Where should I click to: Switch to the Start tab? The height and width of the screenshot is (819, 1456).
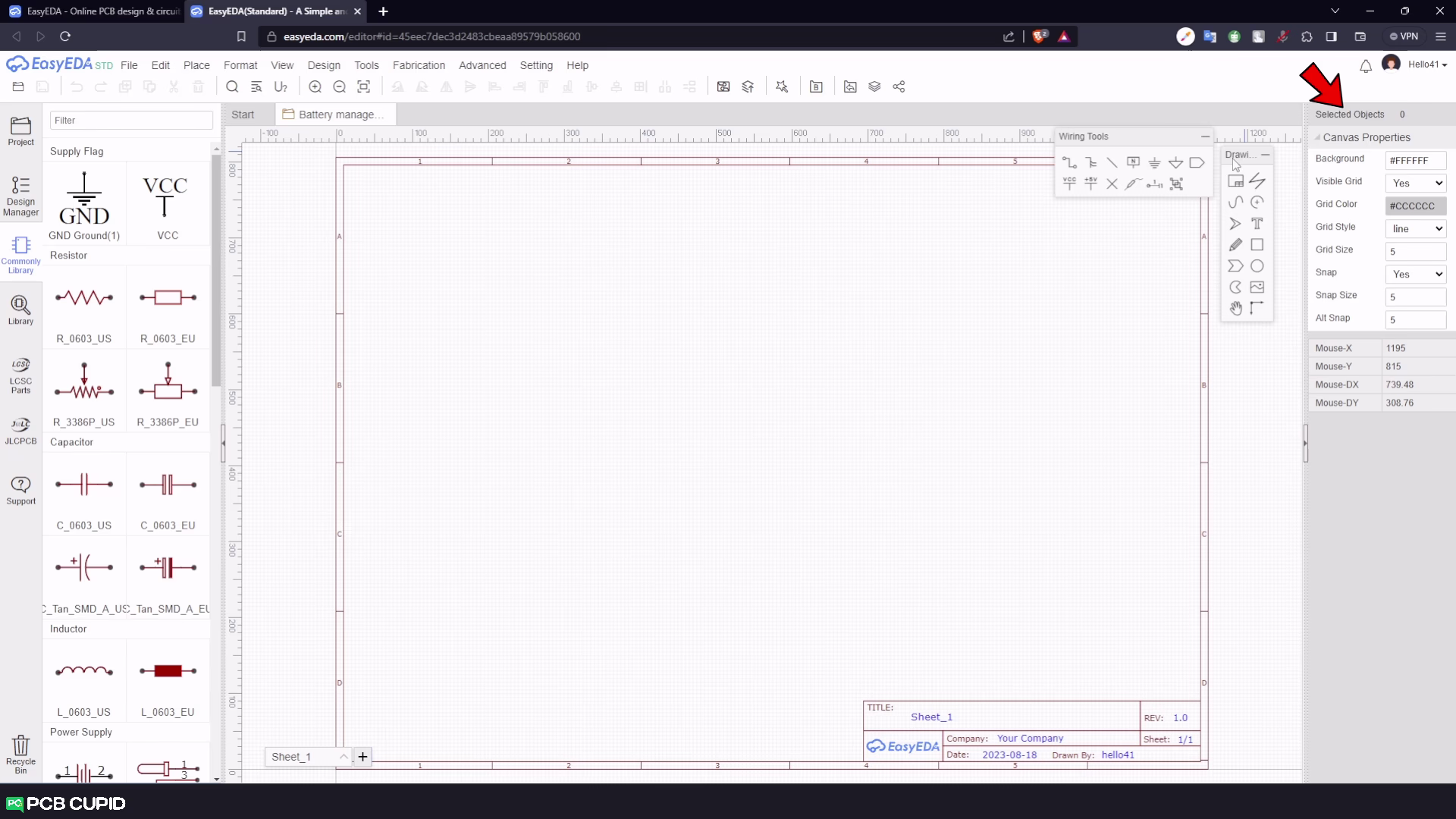pyautogui.click(x=243, y=115)
